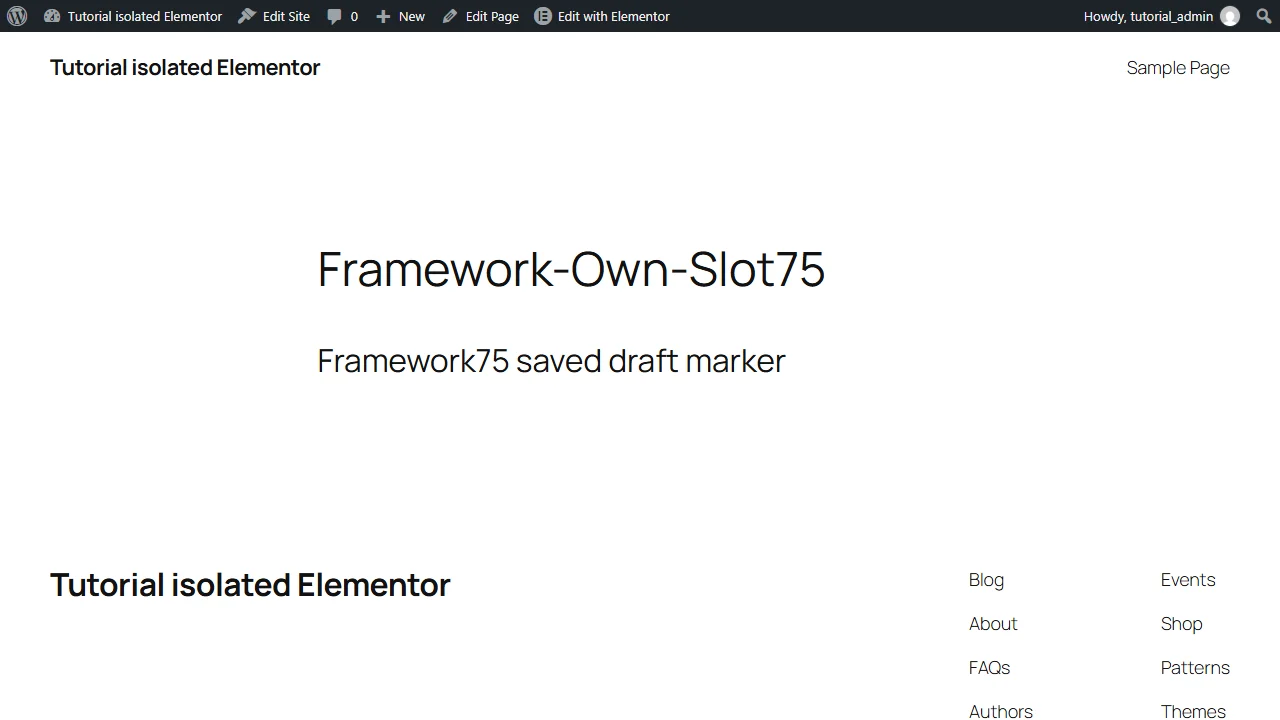View the Patterns footer link

coord(1195,668)
